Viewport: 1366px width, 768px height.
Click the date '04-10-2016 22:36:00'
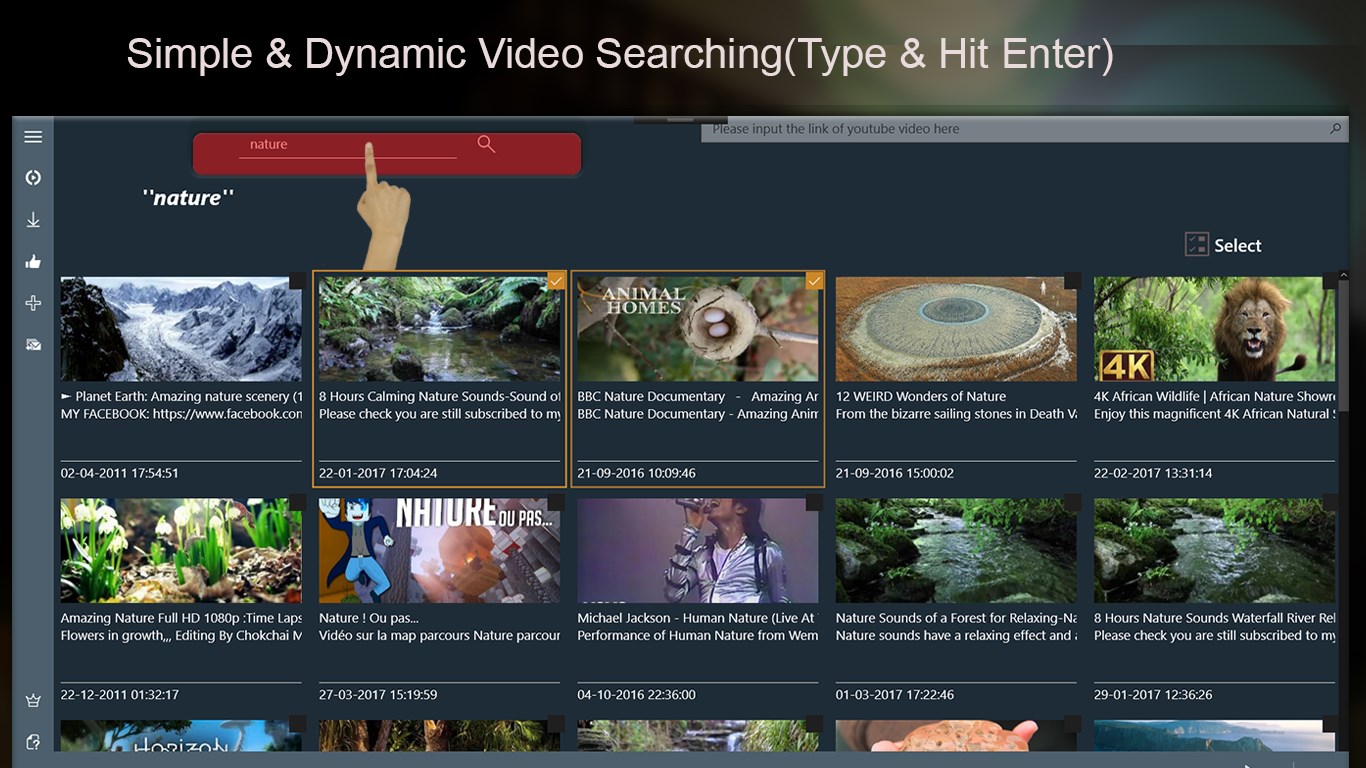point(636,694)
